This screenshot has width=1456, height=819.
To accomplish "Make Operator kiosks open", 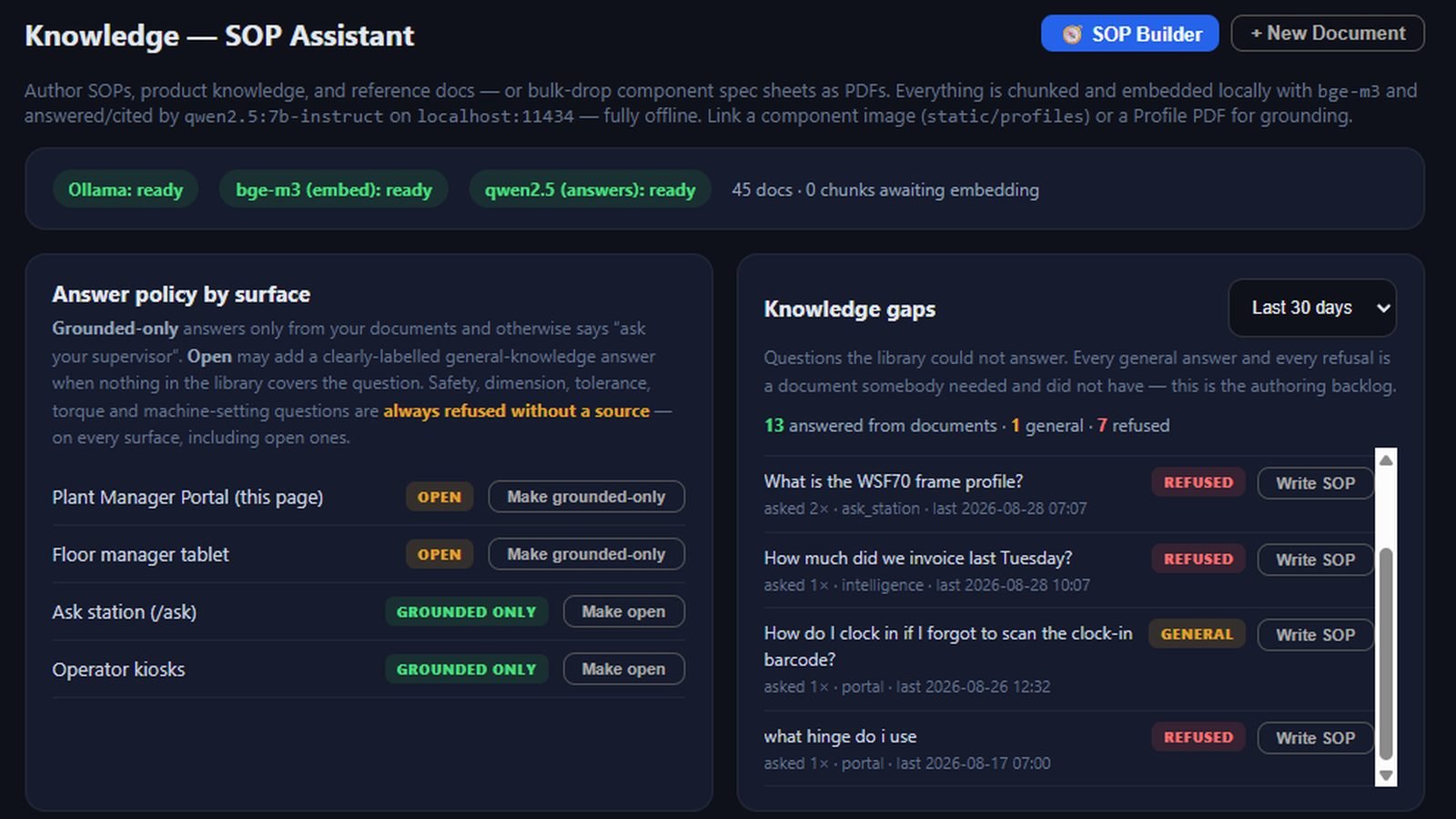I will (x=623, y=669).
